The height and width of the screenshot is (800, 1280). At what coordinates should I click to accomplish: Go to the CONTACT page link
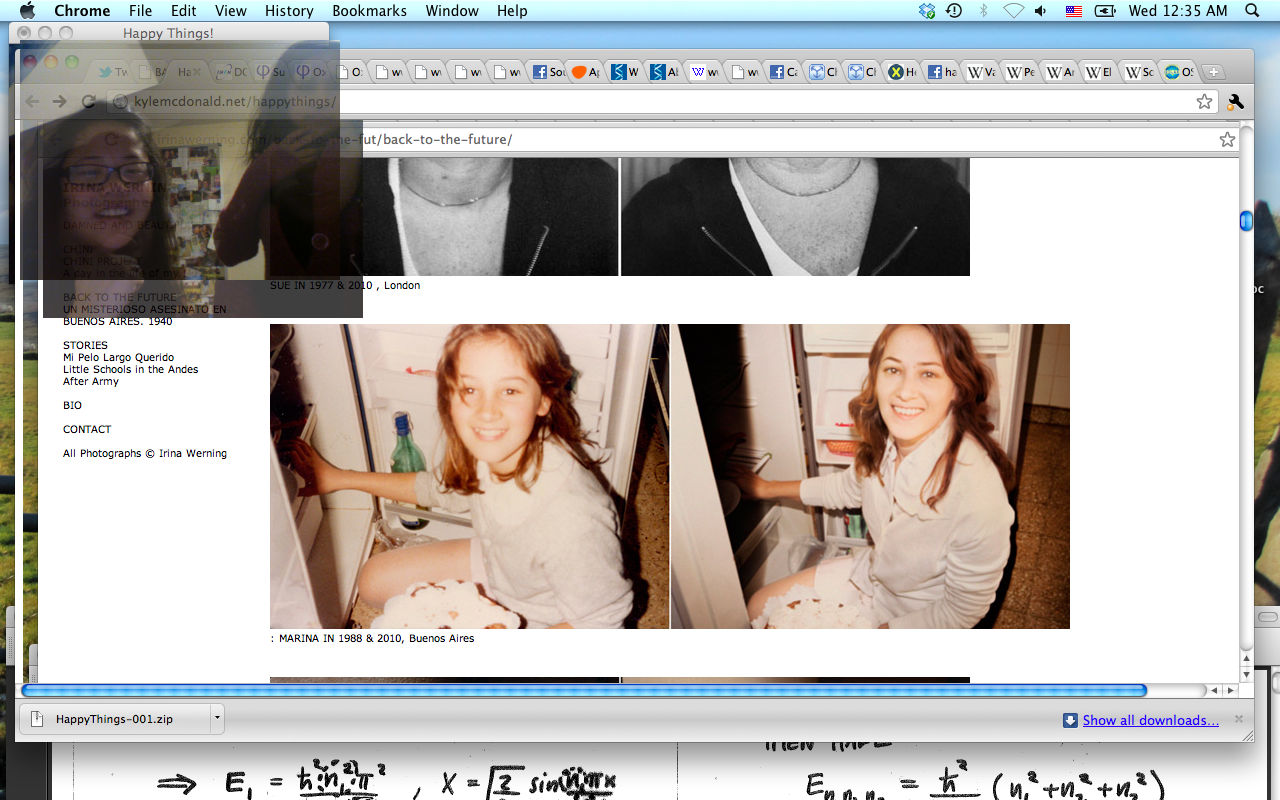tap(87, 429)
